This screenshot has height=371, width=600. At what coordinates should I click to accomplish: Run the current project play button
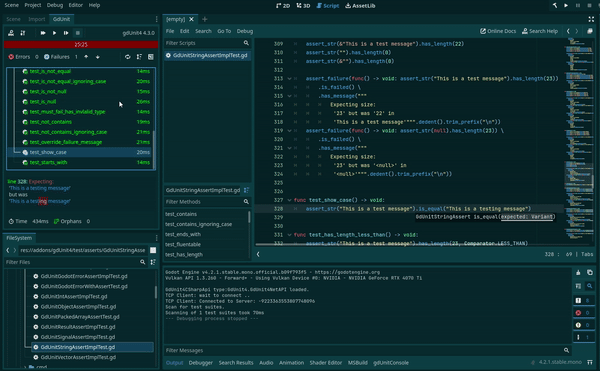(566, 5)
